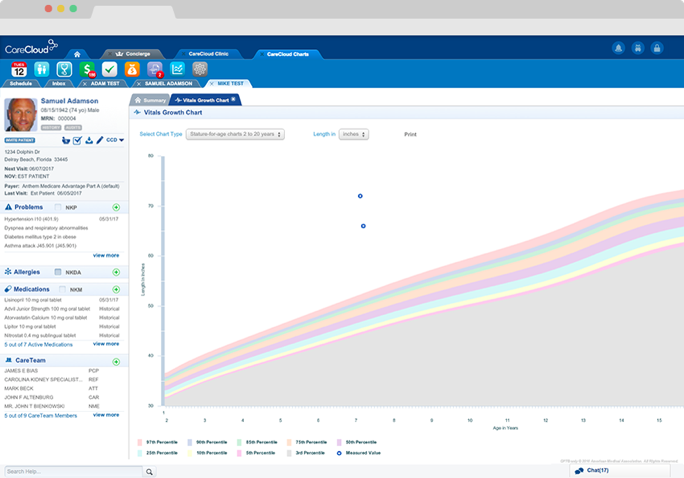
Task: Open the Select Chart Type dropdown
Action: pyautogui.click(x=235, y=134)
